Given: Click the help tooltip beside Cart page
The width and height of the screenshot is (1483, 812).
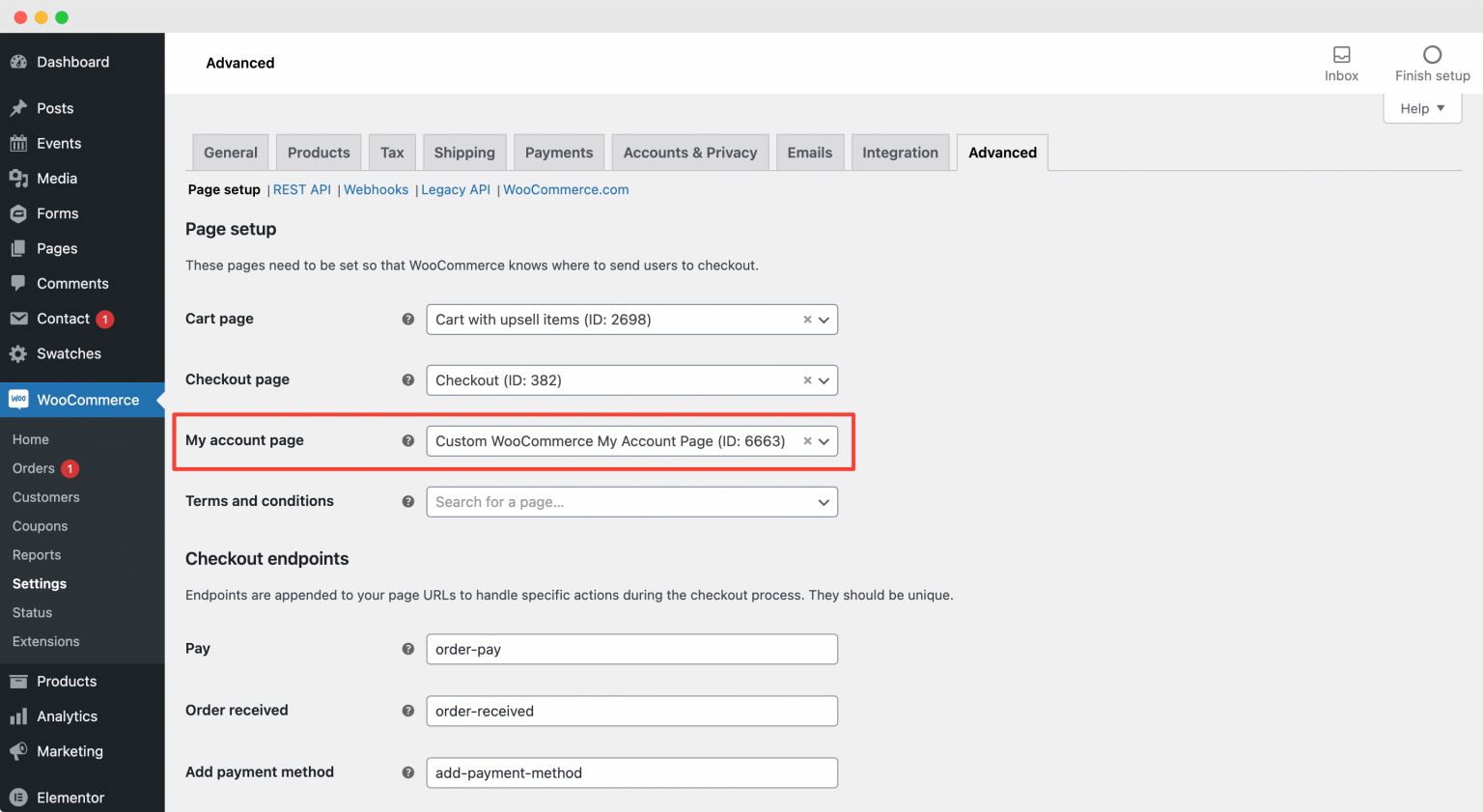Looking at the screenshot, I should [407, 319].
